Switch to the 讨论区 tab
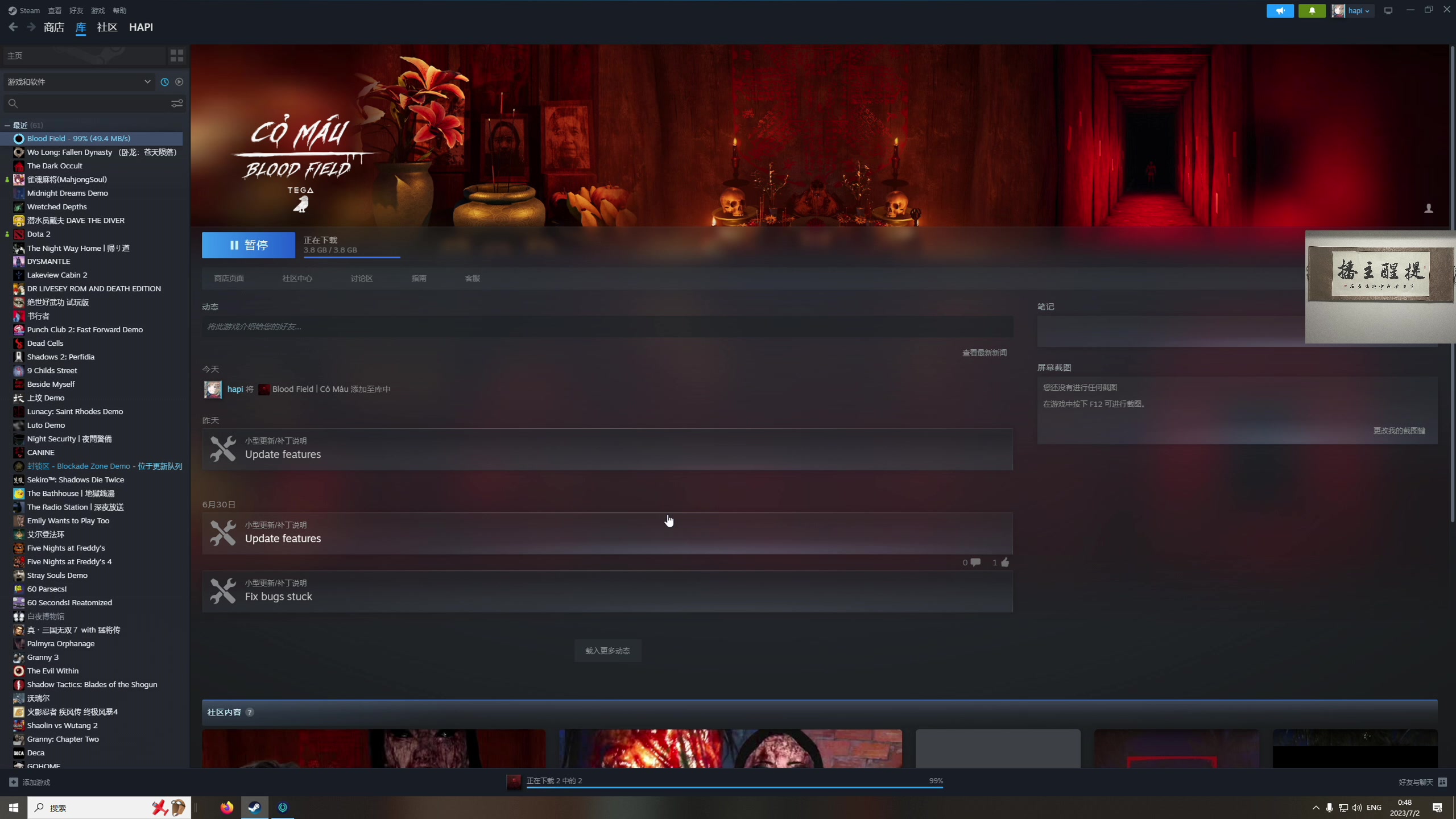Screen dimensions: 1456x819 (x=362, y=278)
